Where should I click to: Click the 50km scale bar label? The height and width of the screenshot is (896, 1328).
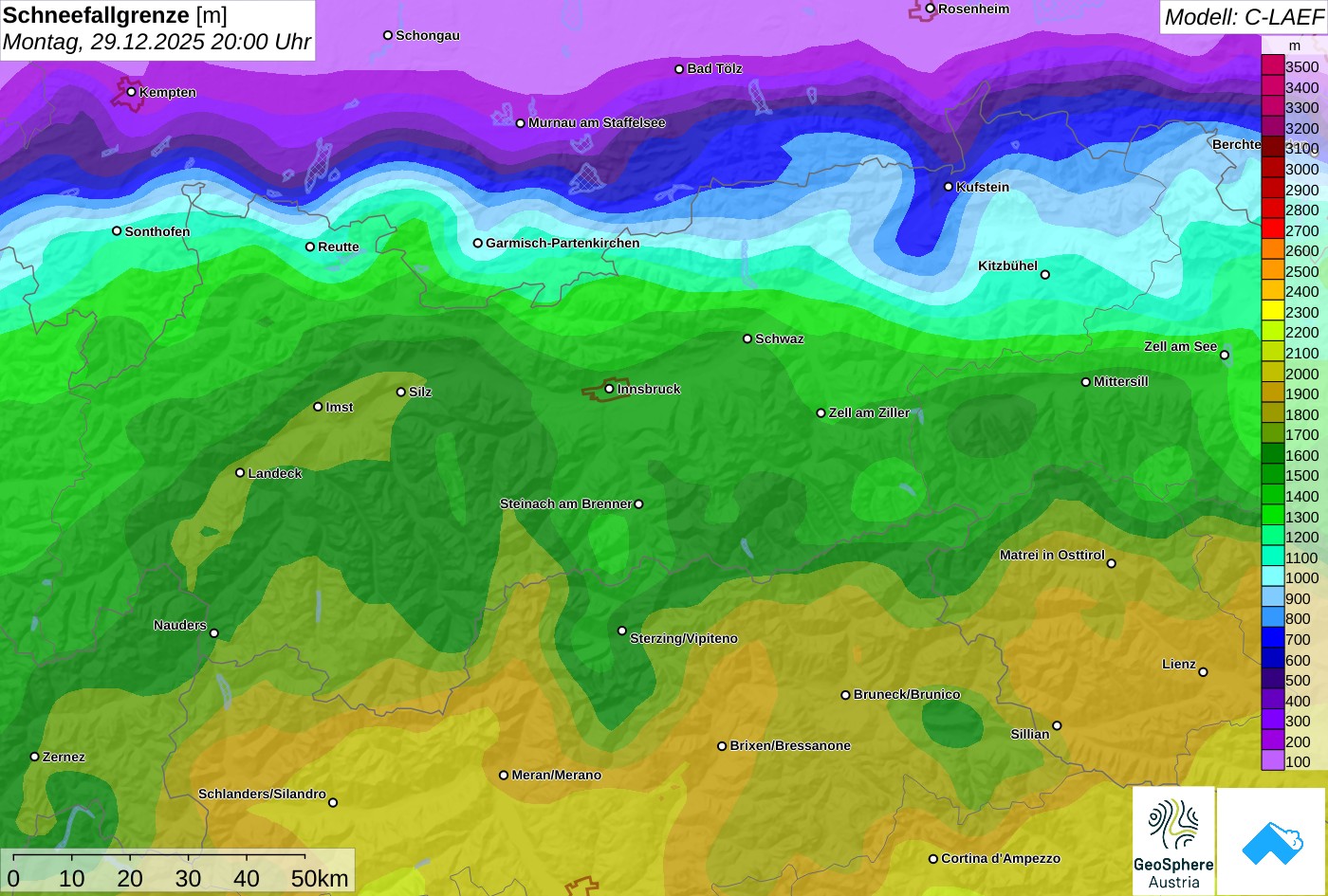[x=320, y=879]
